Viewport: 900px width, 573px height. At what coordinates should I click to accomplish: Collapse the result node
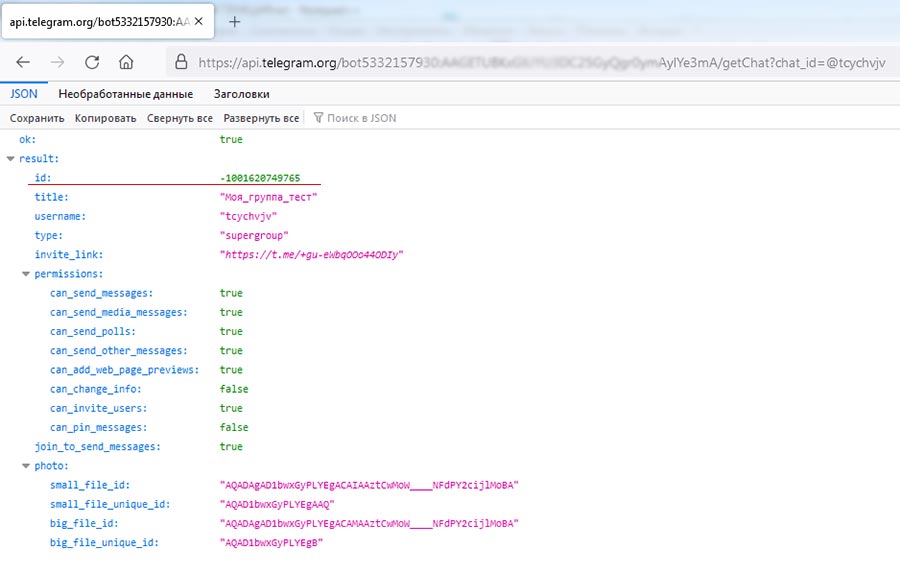coord(10,158)
